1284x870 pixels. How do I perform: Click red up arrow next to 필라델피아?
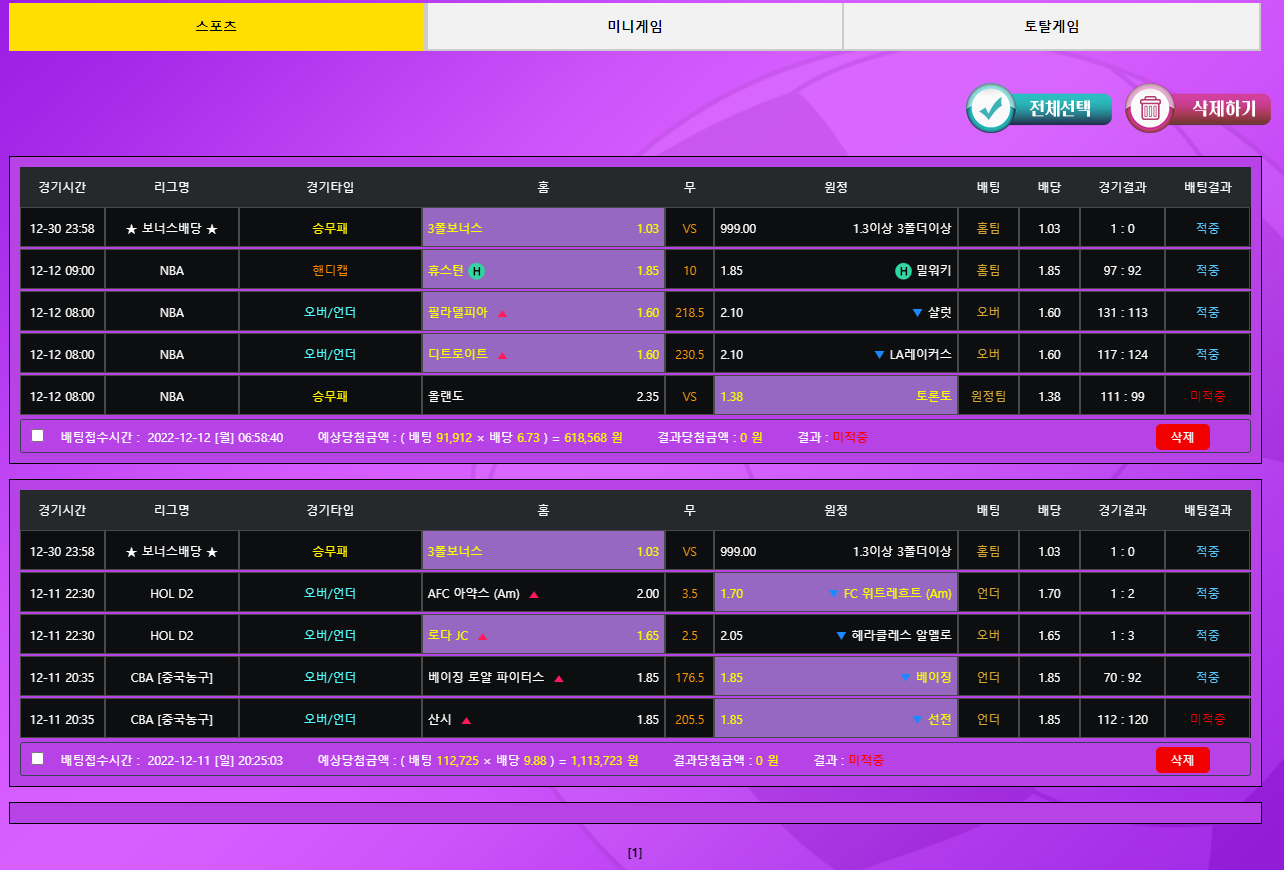(x=502, y=313)
